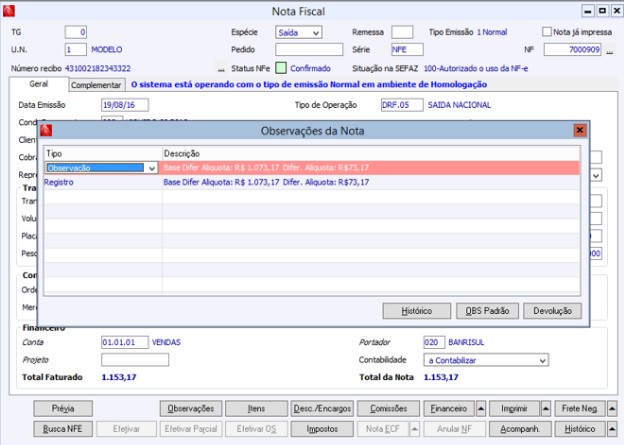624x445 pixels.
Task: Close the Observações da Nota dialog
Action: click(579, 130)
